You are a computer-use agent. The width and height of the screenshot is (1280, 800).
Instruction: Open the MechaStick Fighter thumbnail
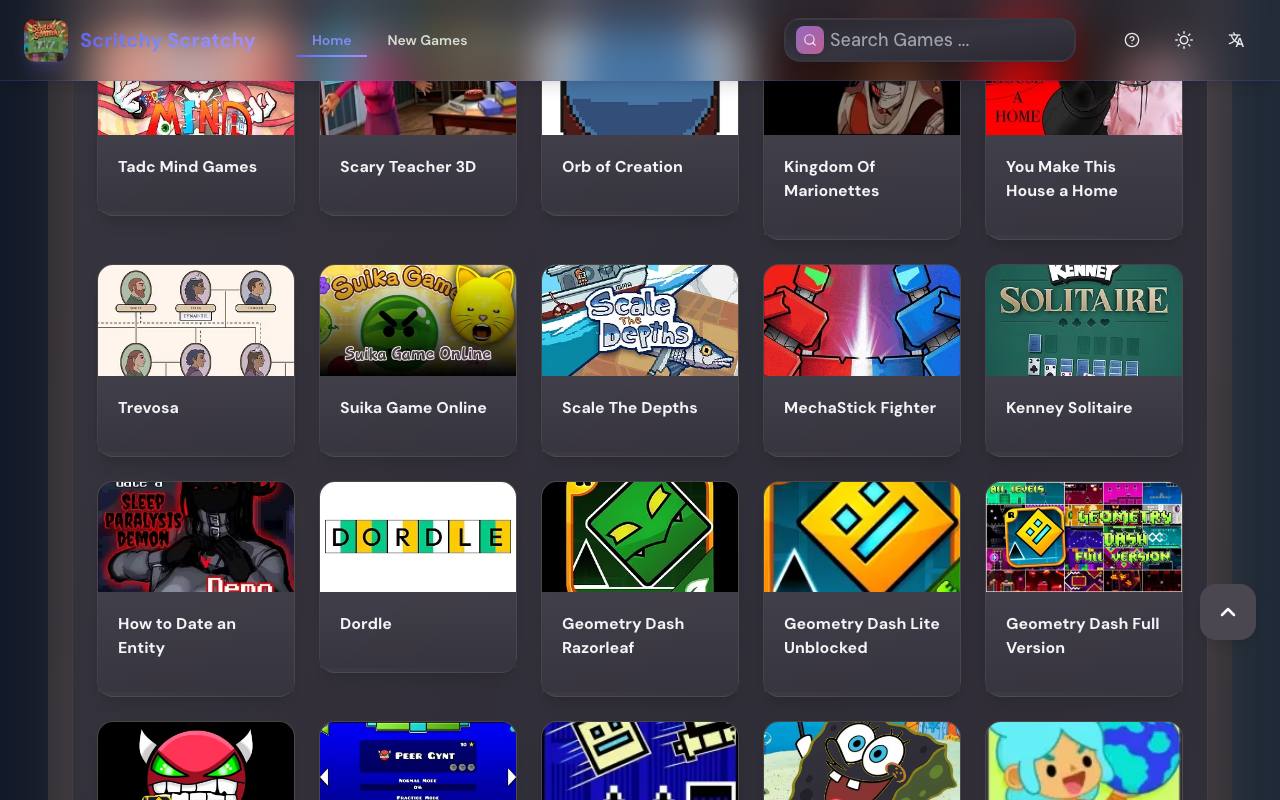(x=862, y=321)
